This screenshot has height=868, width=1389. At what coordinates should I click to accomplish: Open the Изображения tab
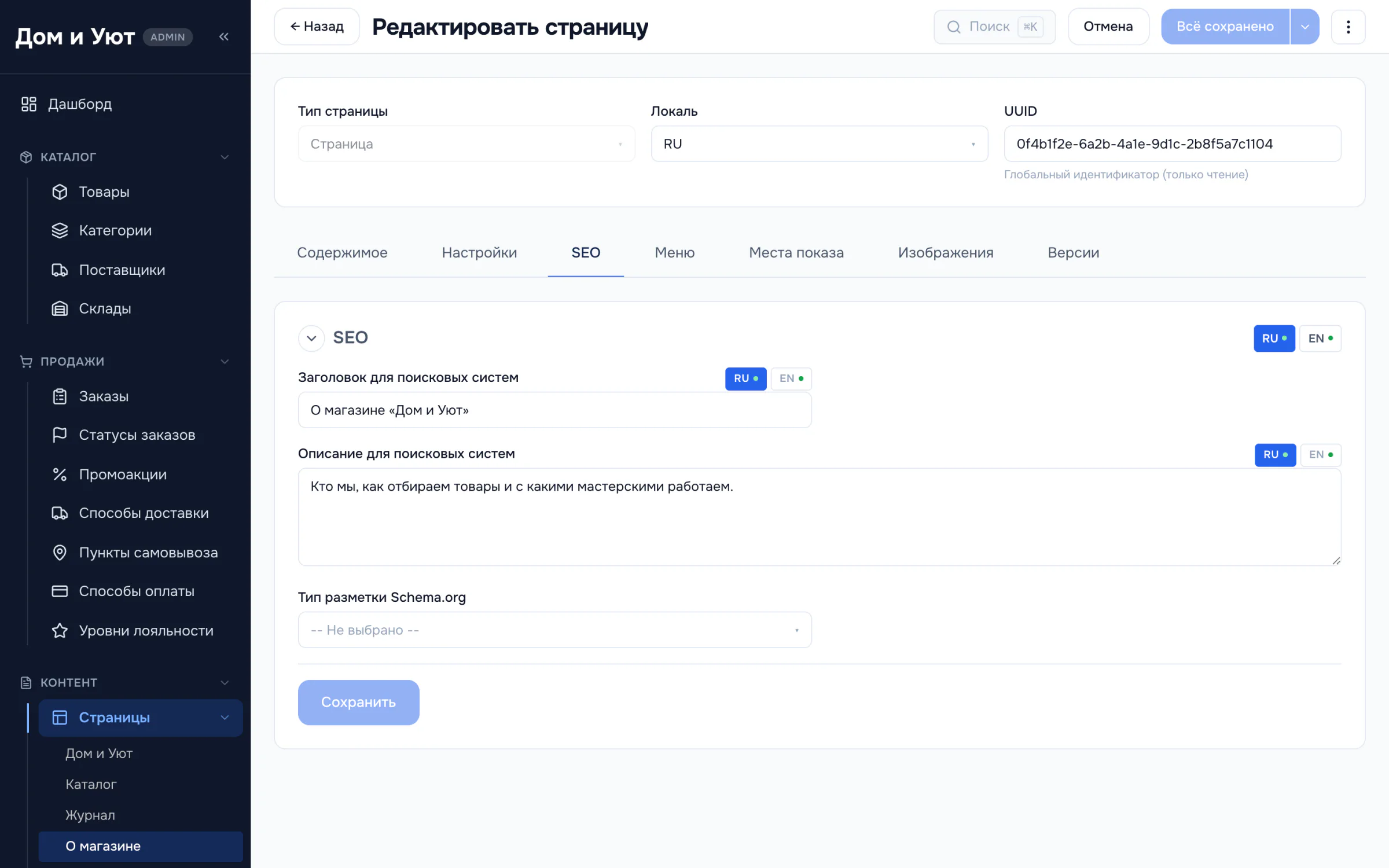point(945,252)
